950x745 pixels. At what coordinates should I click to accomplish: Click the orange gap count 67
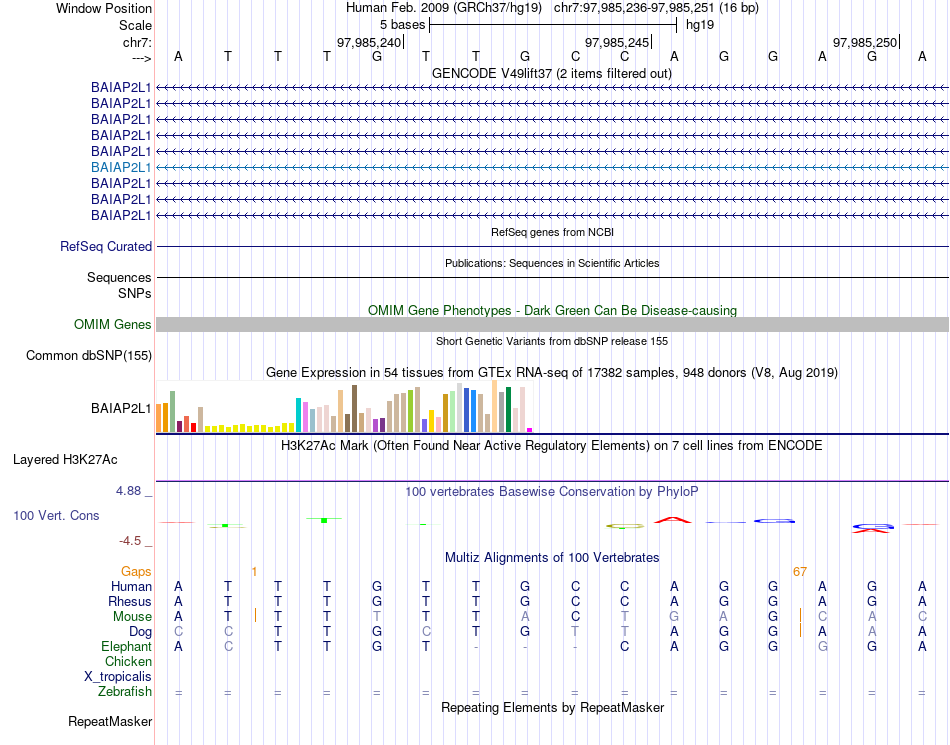tap(800, 572)
